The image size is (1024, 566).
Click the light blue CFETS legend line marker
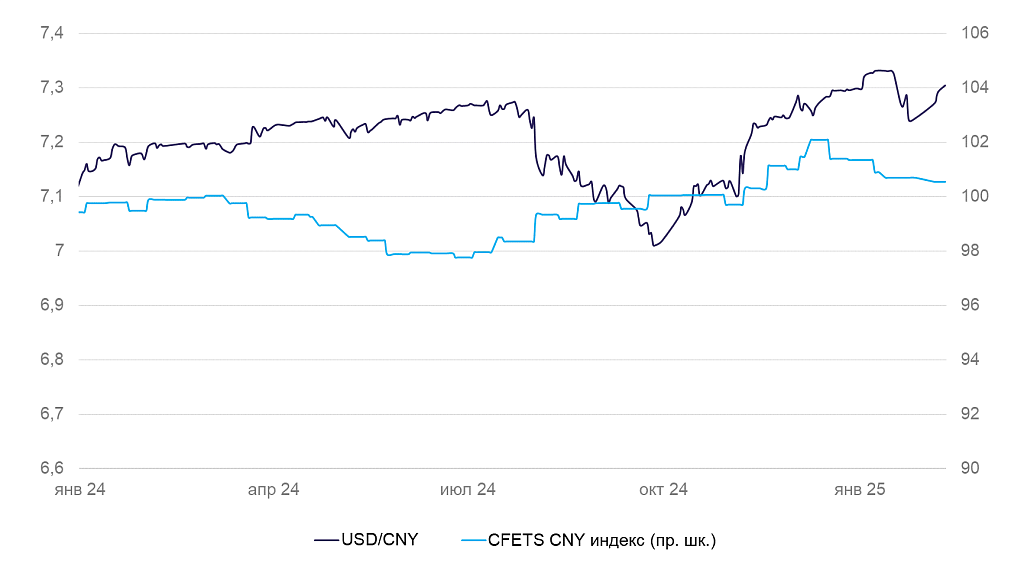(470, 540)
